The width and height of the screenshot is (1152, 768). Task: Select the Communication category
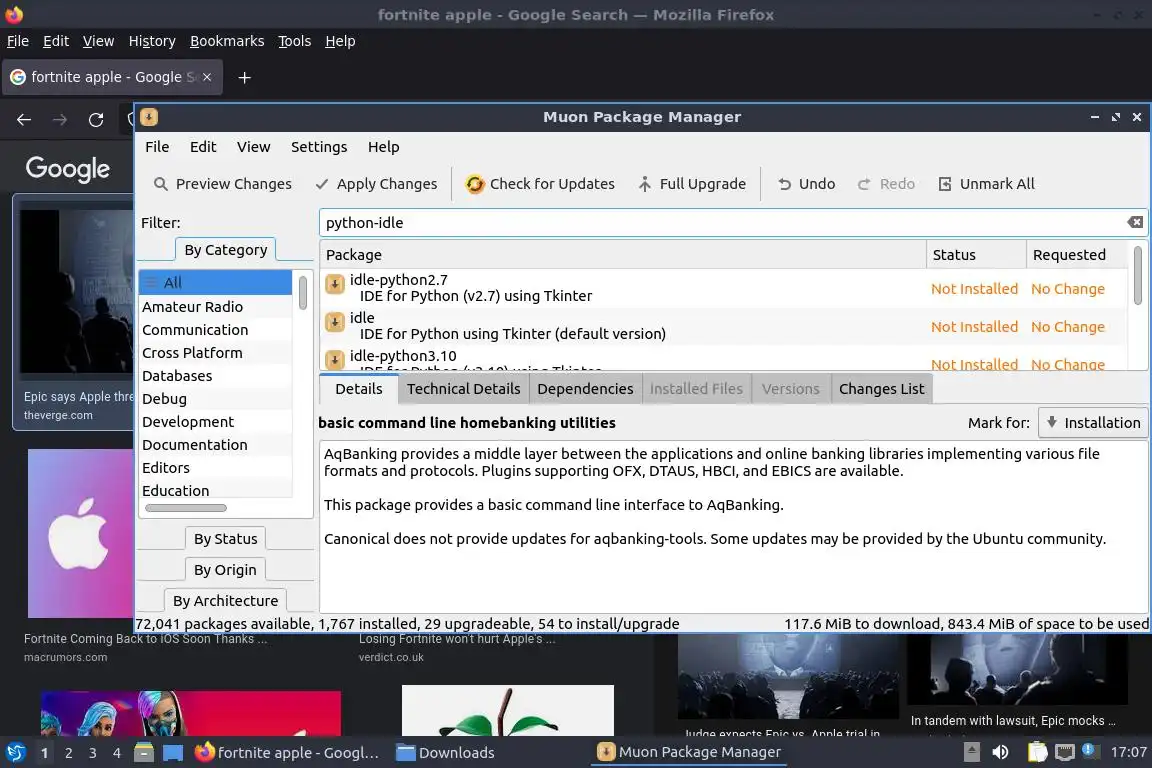pos(216,330)
